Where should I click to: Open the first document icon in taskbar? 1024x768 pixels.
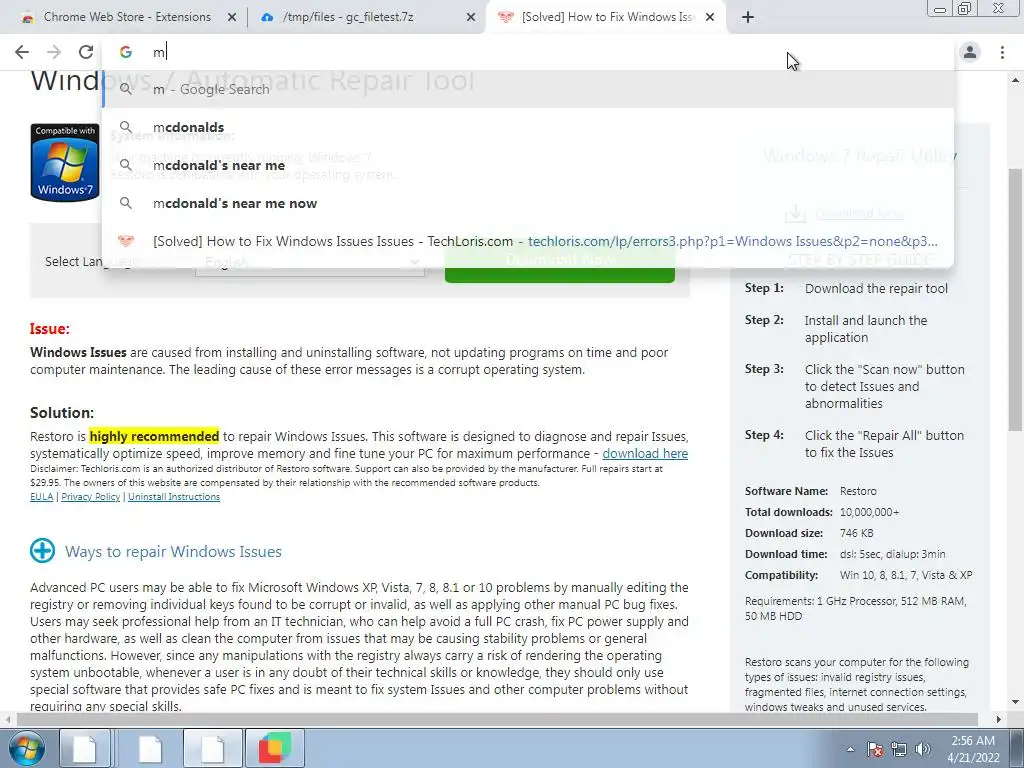(x=86, y=748)
